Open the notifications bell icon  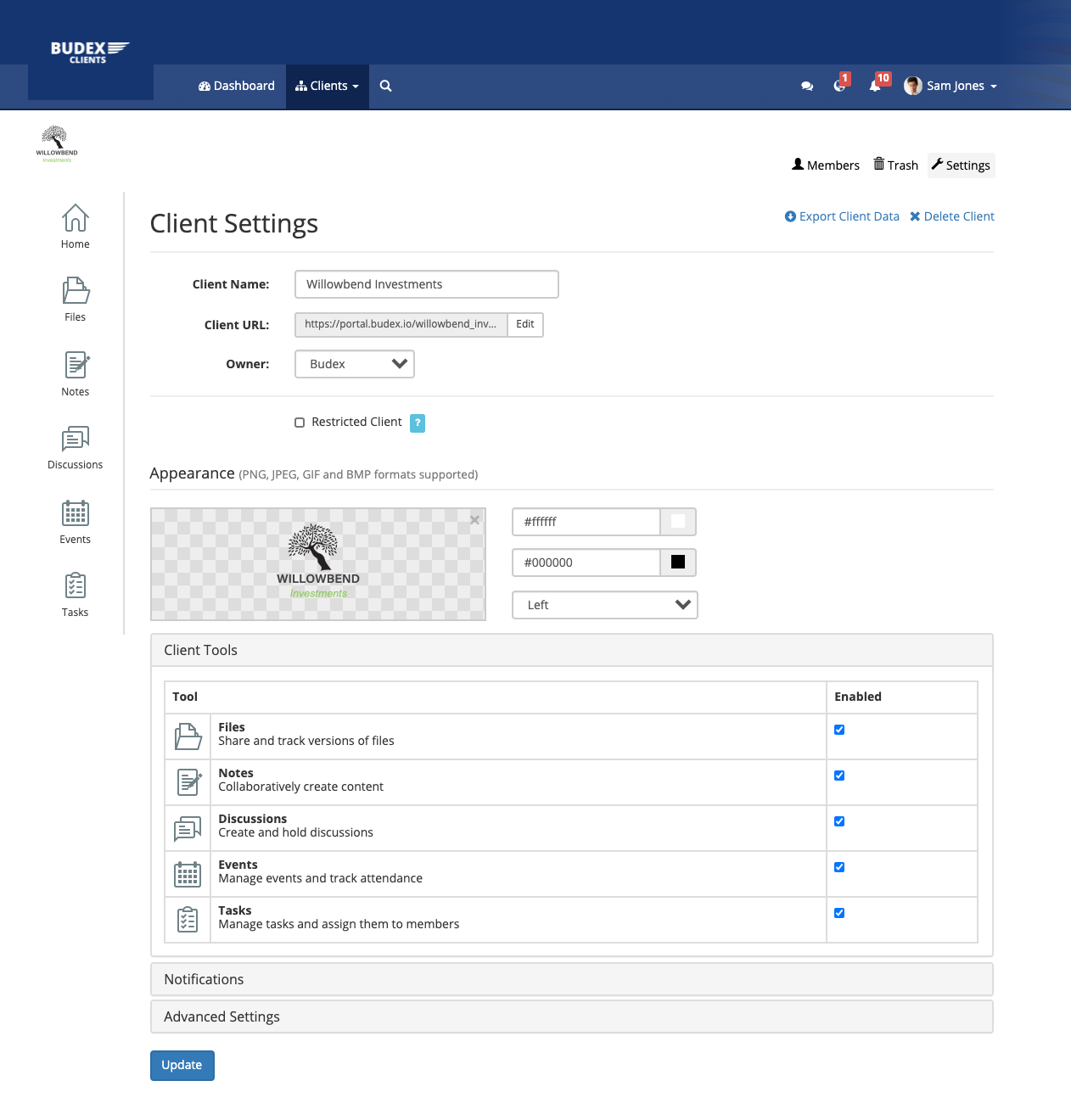(874, 86)
